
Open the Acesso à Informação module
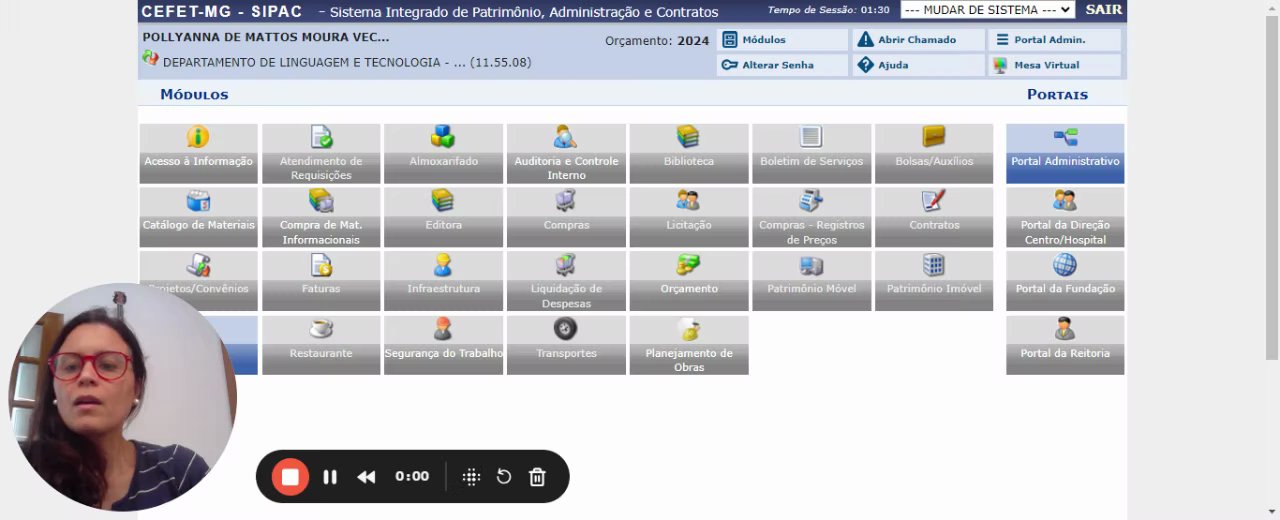coord(198,153)
